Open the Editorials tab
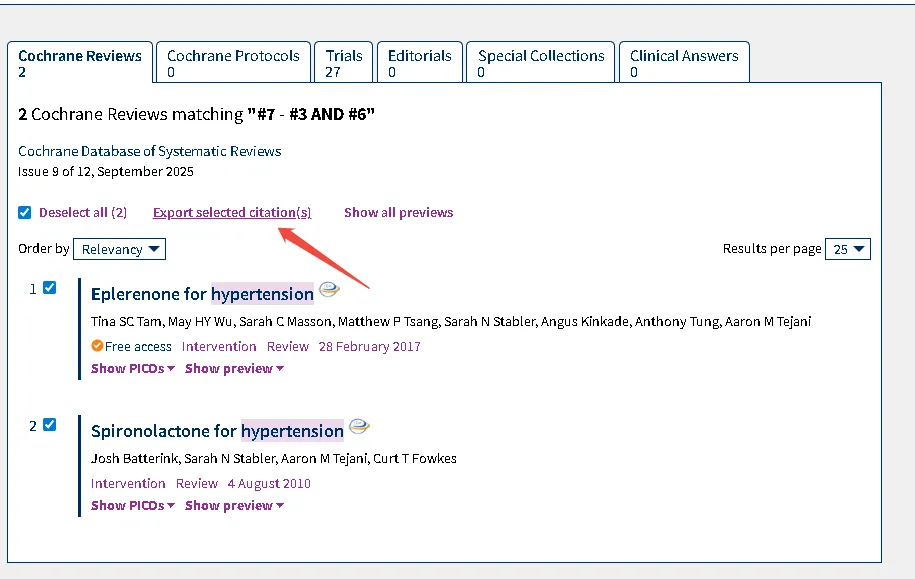The image size is (915, 579). click(x=420, y=63)
